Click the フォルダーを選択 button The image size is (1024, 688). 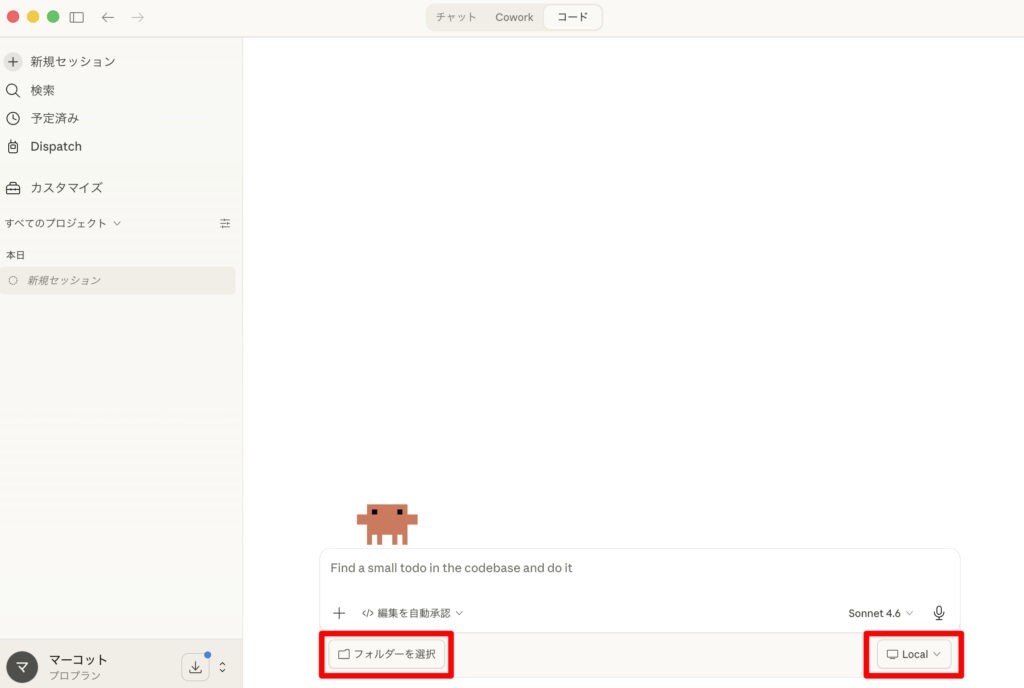(386, 654)
